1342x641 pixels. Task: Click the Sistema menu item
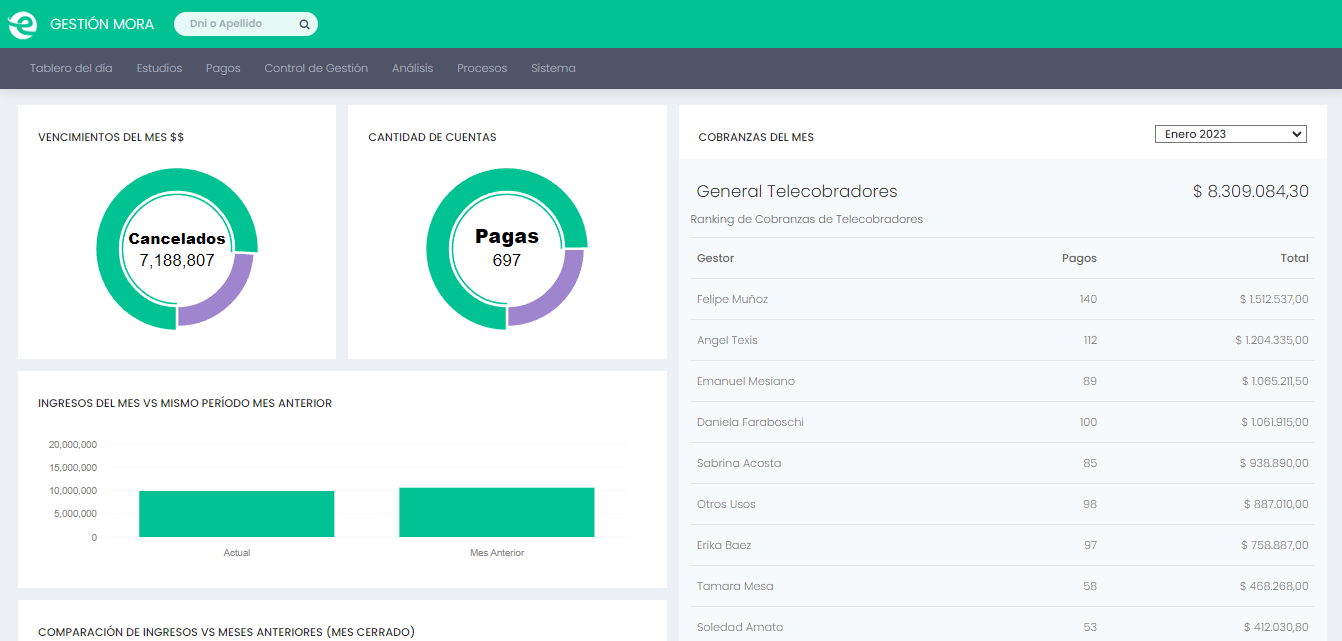[x=553, y=68]
